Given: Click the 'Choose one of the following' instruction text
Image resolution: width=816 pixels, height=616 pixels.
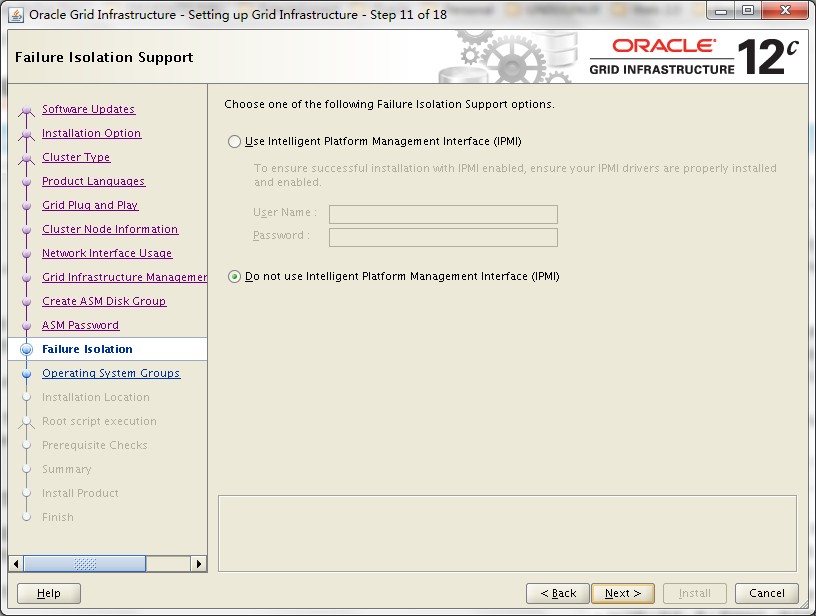Looking at the screenshot, I should (x=389, y=104).
